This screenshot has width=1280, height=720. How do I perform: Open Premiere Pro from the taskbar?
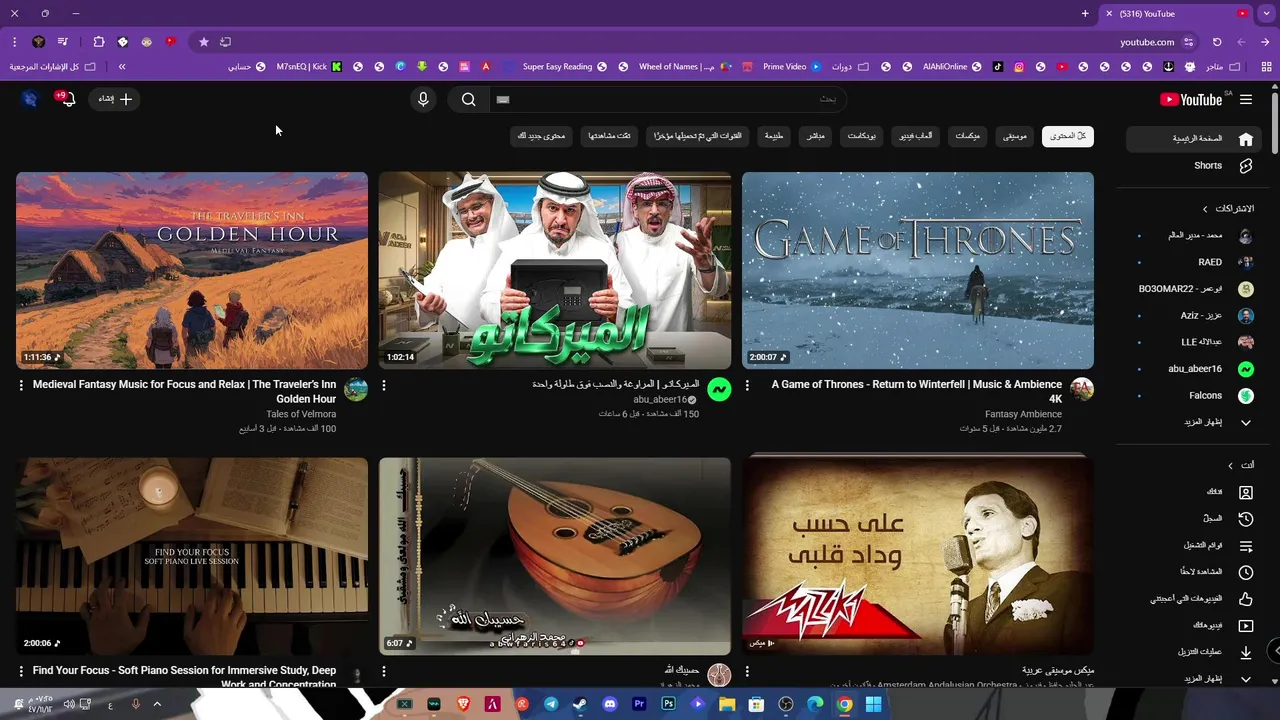pos(640,704)
